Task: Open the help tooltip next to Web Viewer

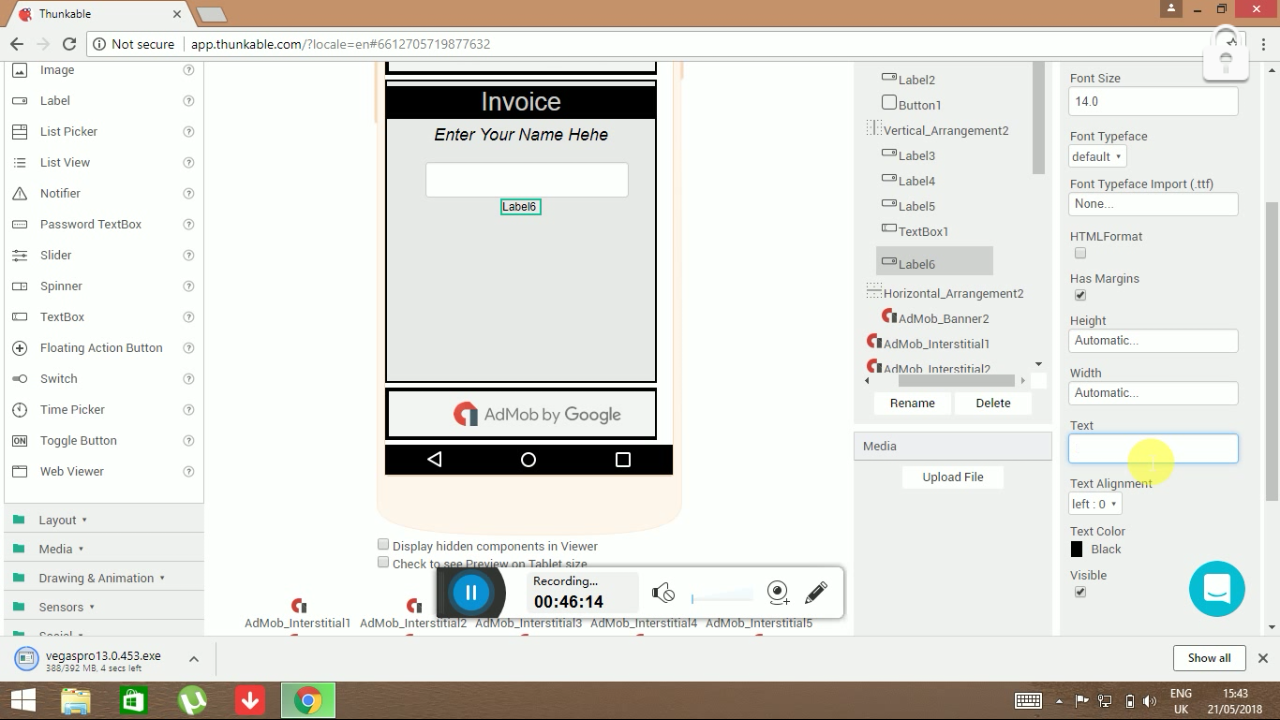Action: pyautogui.click(x=189, y=471)
